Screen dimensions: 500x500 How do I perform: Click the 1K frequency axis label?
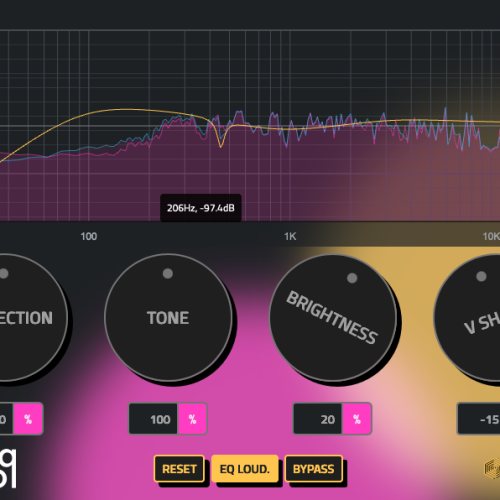(x=290, y=236)
